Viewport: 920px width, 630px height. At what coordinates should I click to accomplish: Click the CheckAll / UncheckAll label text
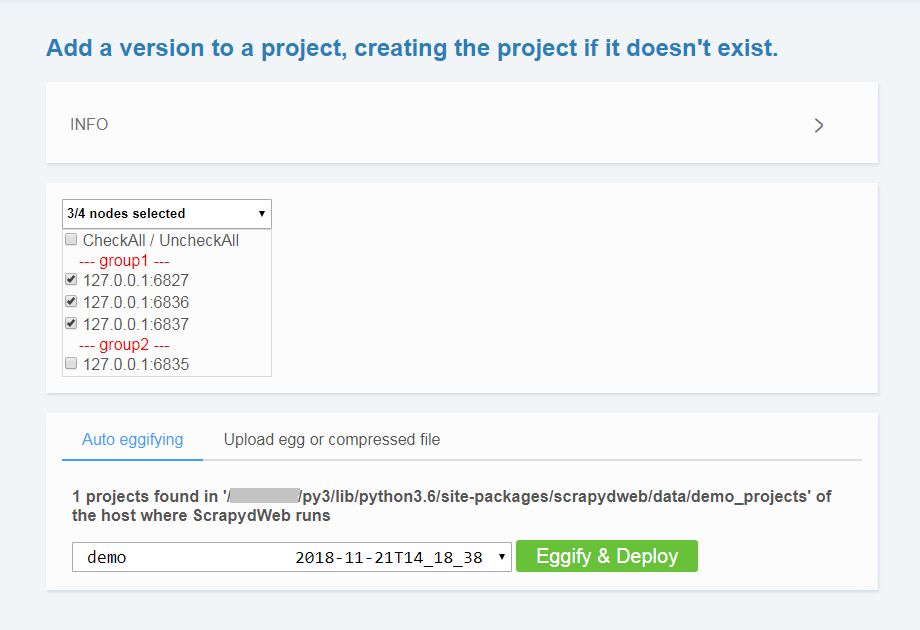(x=161, y=241)
